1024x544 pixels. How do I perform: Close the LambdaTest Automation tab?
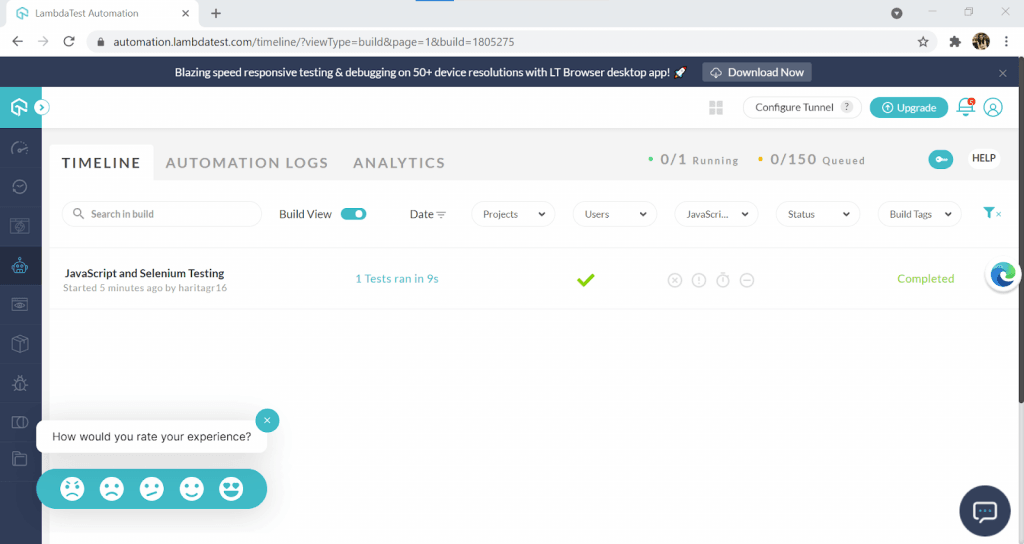[x=185, y=13]
